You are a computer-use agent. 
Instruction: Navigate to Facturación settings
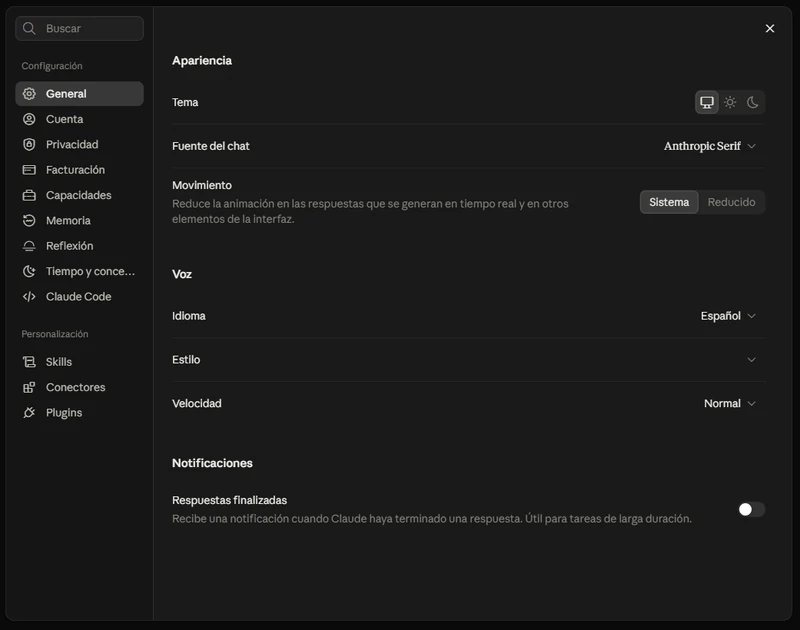(80, 170)
